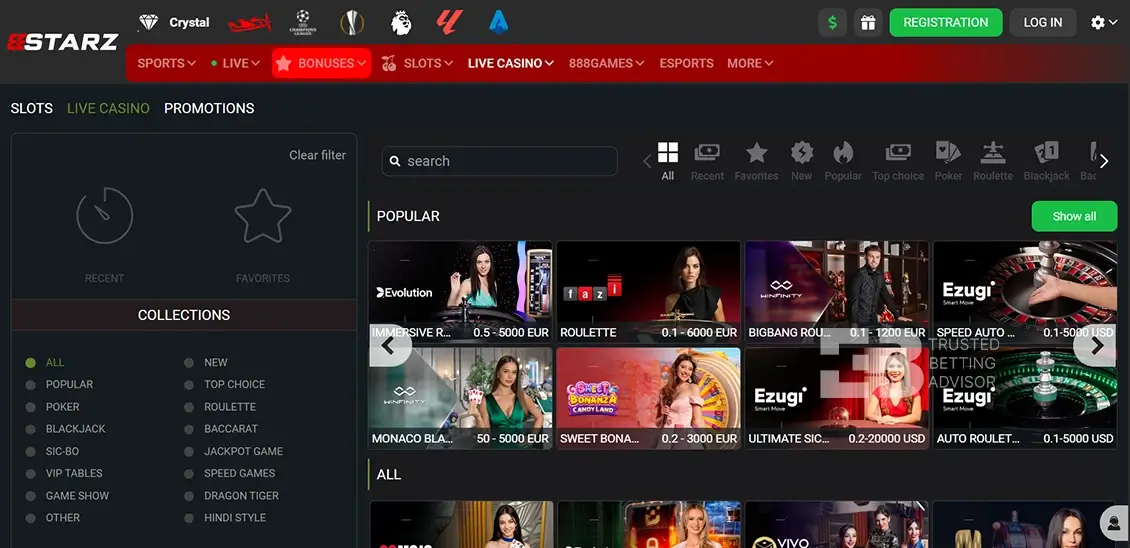Screen dimensions: 1130x548
Task: Expand the LIVE dropdown menu
Action: pos(236,63)
